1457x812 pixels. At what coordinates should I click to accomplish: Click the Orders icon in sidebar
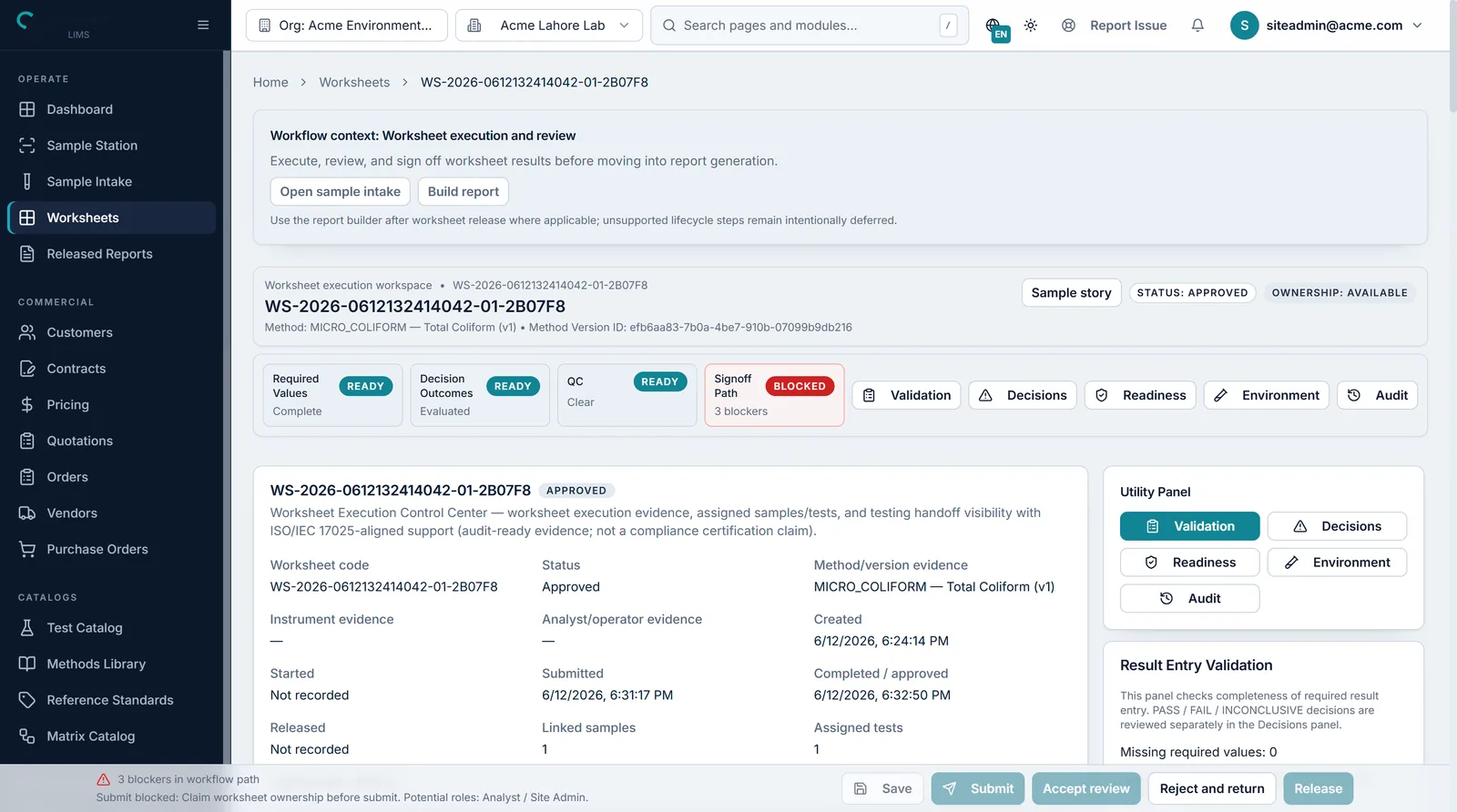pos(27,477)
